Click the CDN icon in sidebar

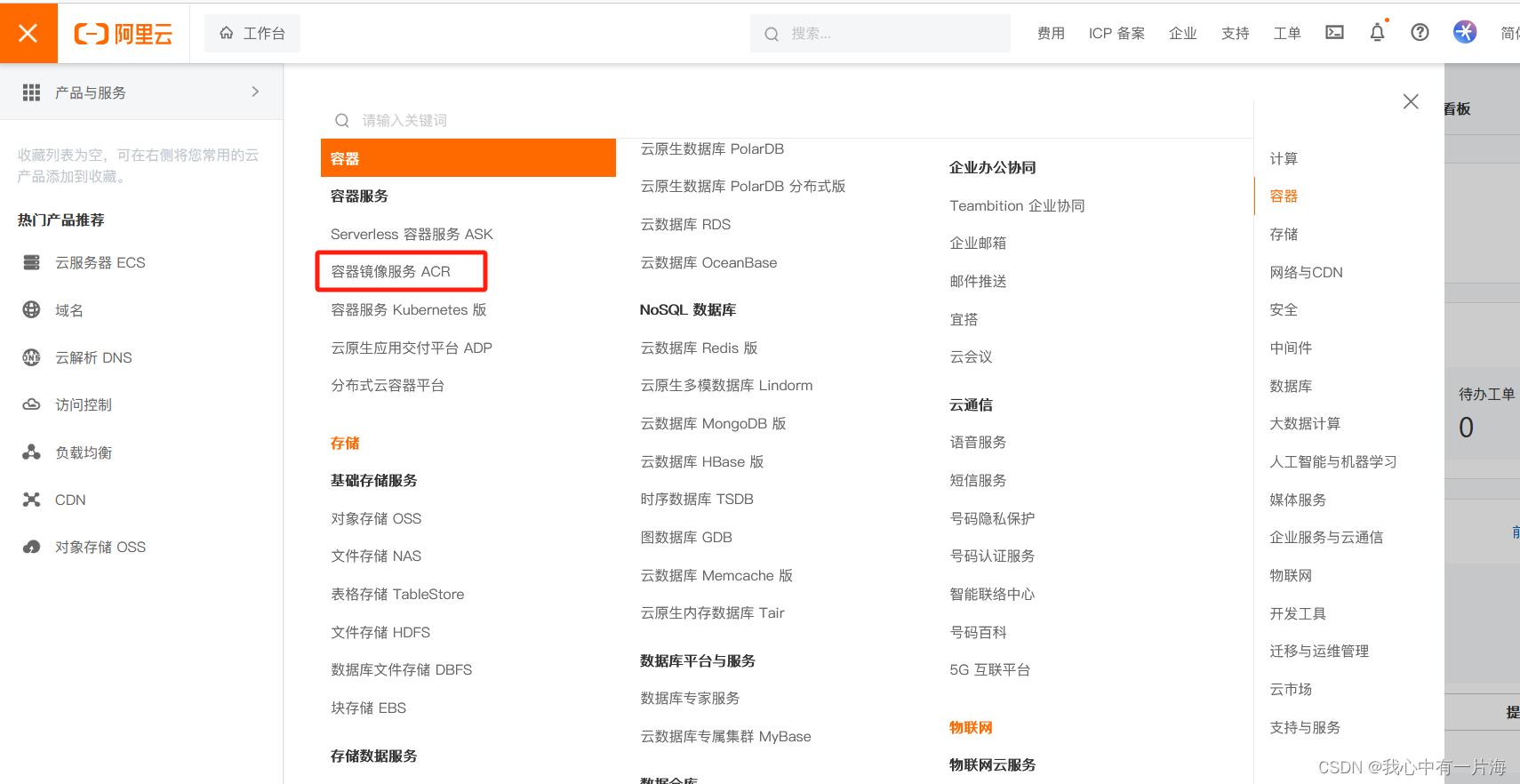[32, 500]
